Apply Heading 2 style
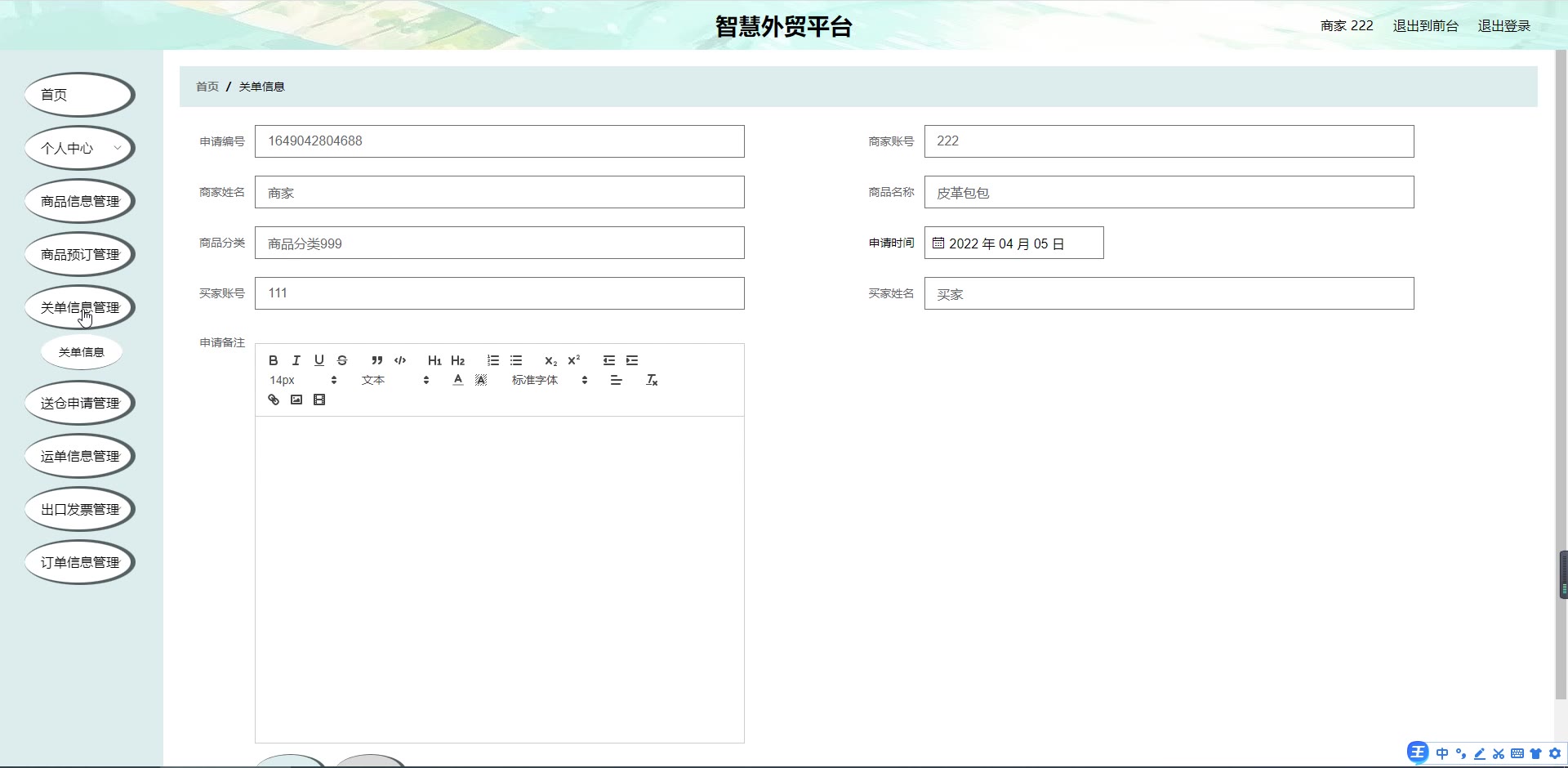Image resolution: width=1568 pixels, height=768 pixels. pos(457,360)
